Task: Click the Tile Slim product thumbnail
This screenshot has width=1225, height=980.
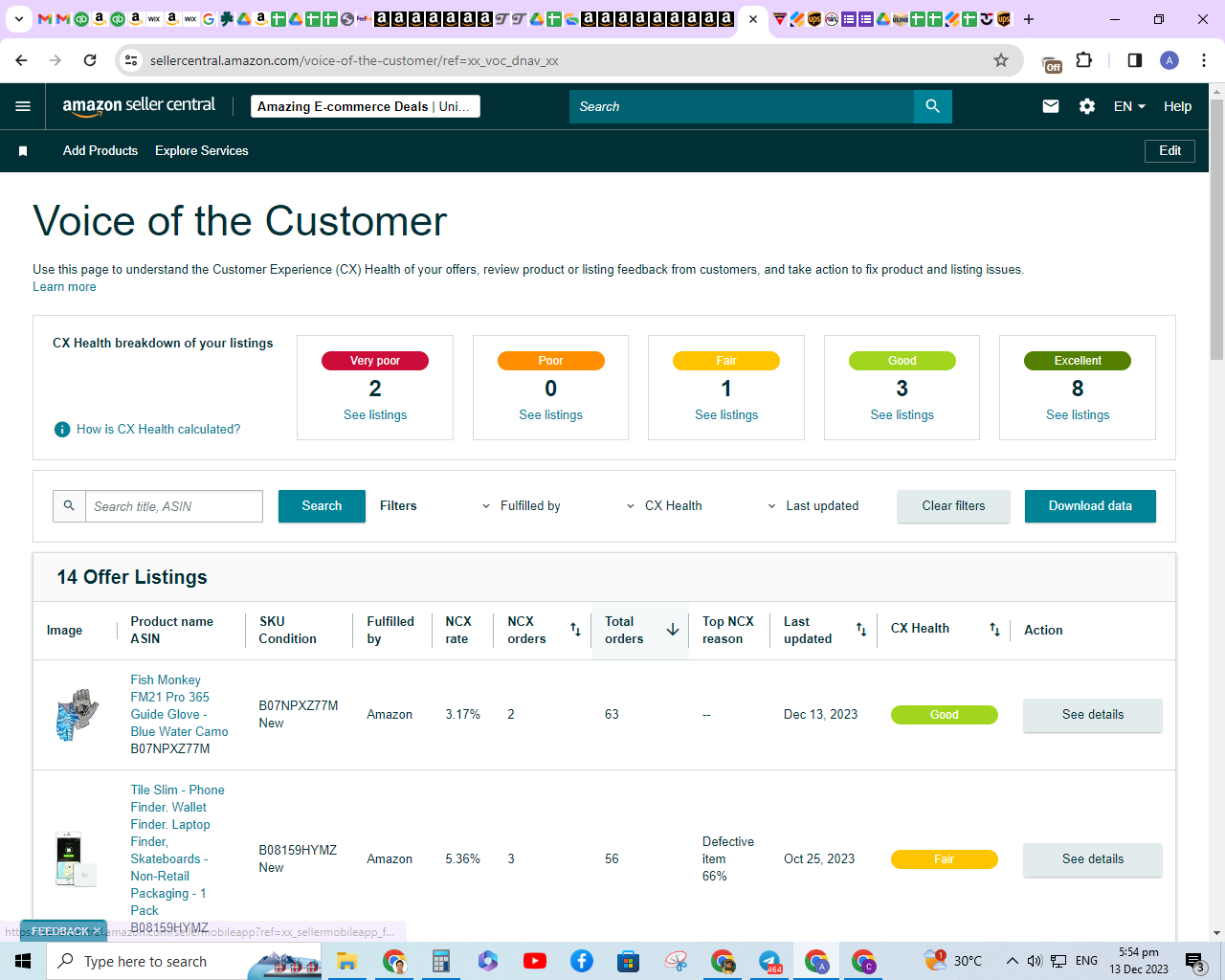Action: [x=77, y=859]
